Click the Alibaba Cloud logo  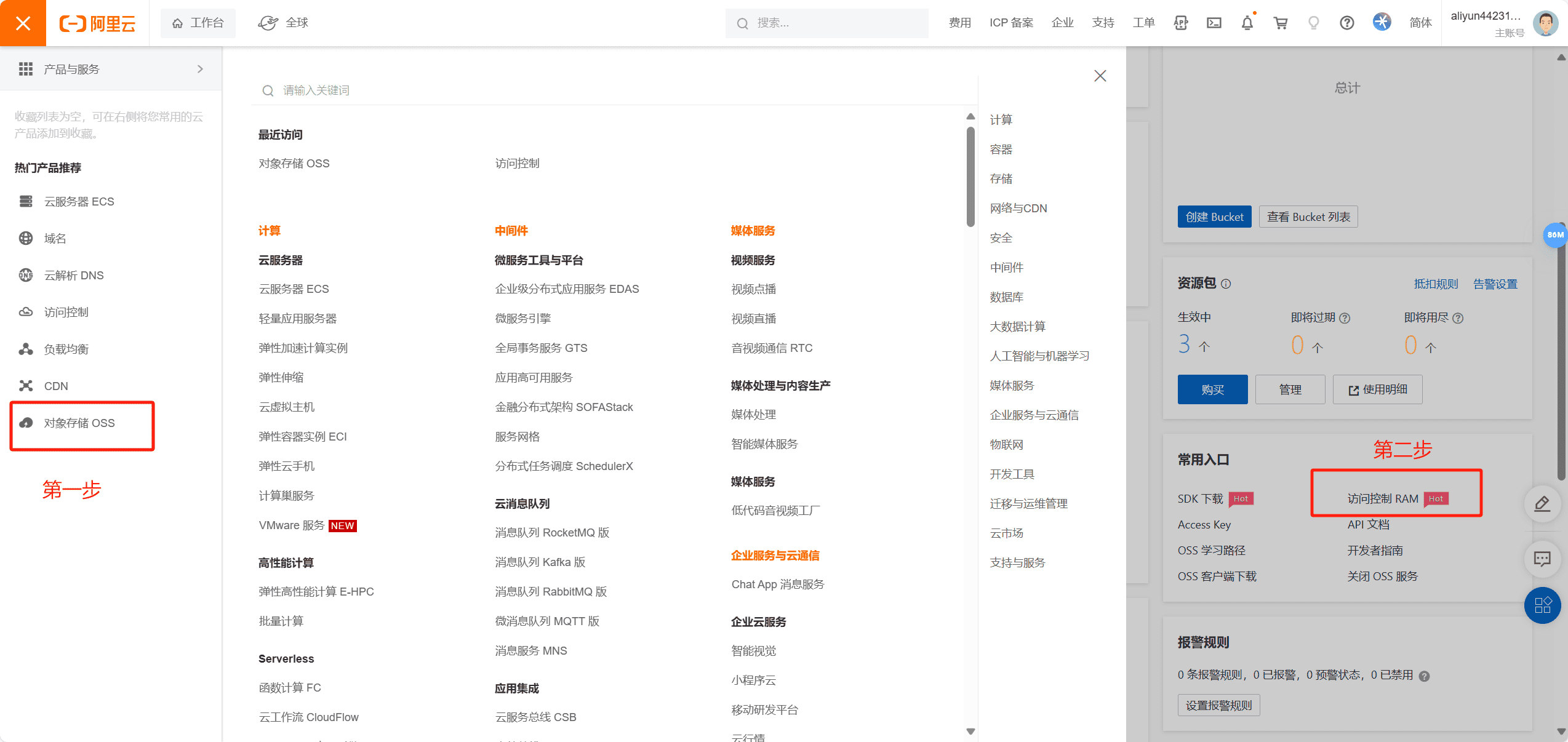click(97, 23)
